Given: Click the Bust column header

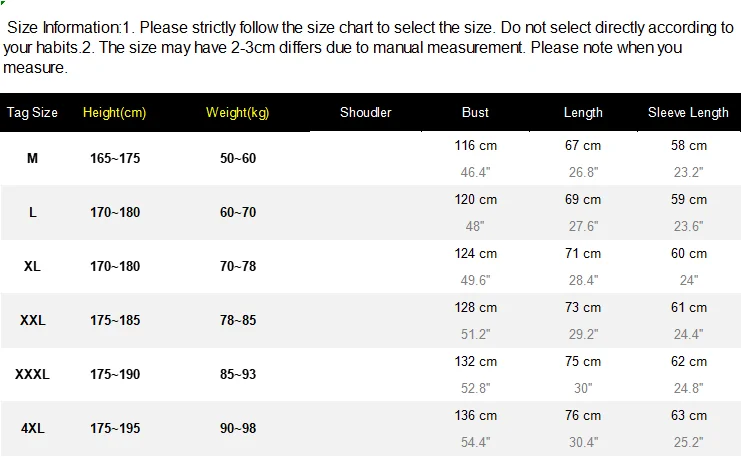Looking at the screenshot, I should 475,112.
